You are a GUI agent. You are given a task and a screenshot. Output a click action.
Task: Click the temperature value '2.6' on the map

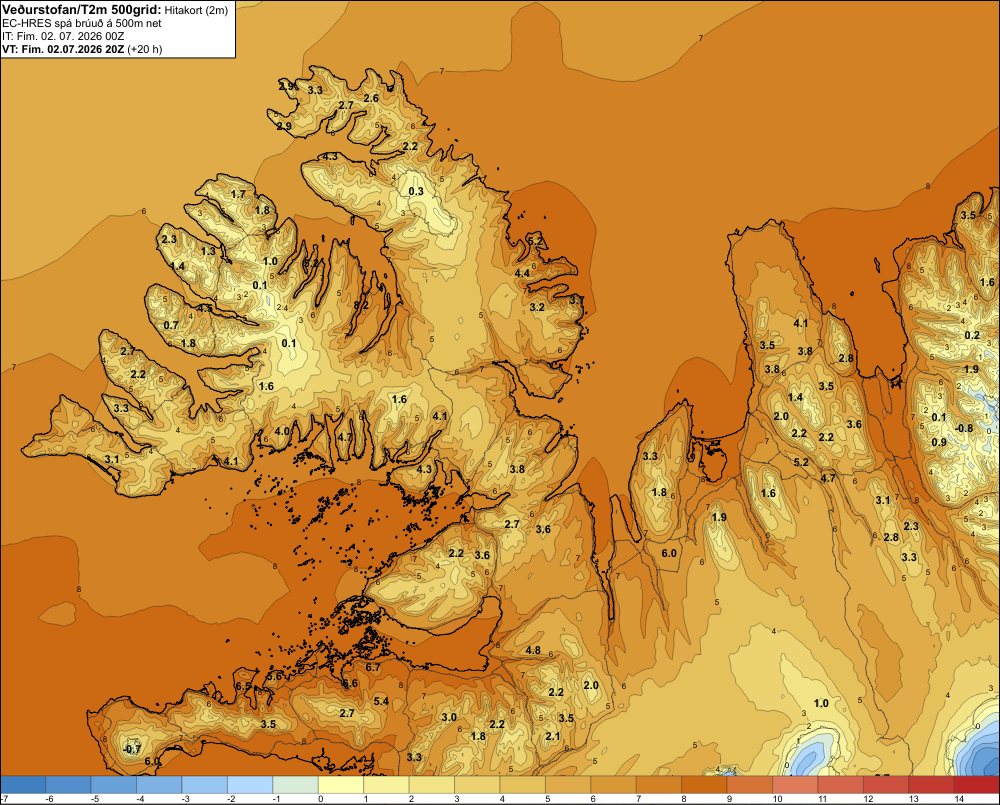coord(371,98)
